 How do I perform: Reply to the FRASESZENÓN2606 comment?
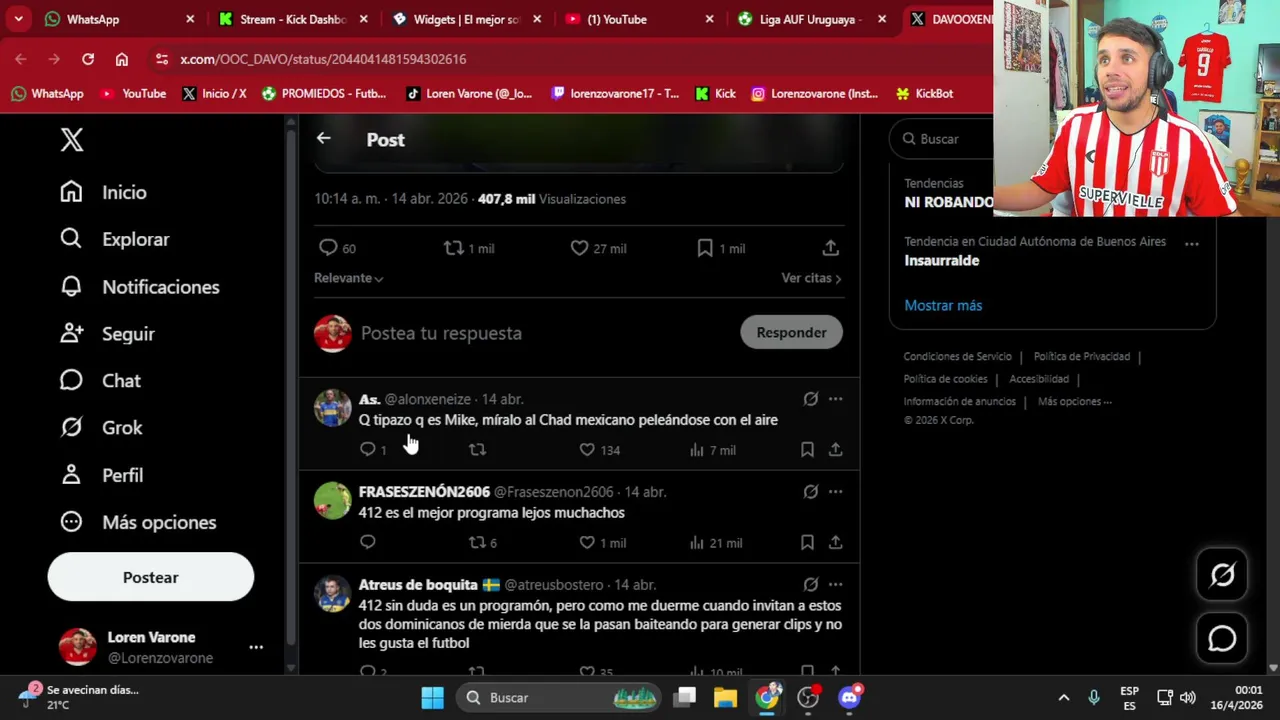coord(368,542)
